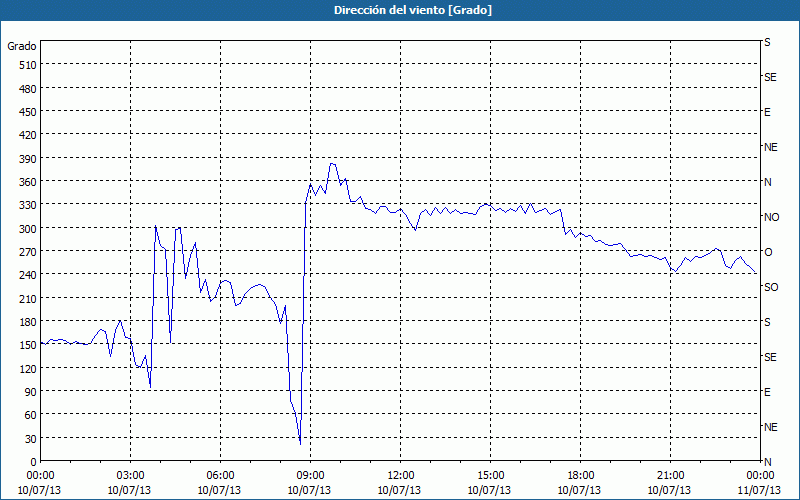Click the 00:00 label above 10/07/13
The width and height of the screenshot is (800, 500).
40,476
